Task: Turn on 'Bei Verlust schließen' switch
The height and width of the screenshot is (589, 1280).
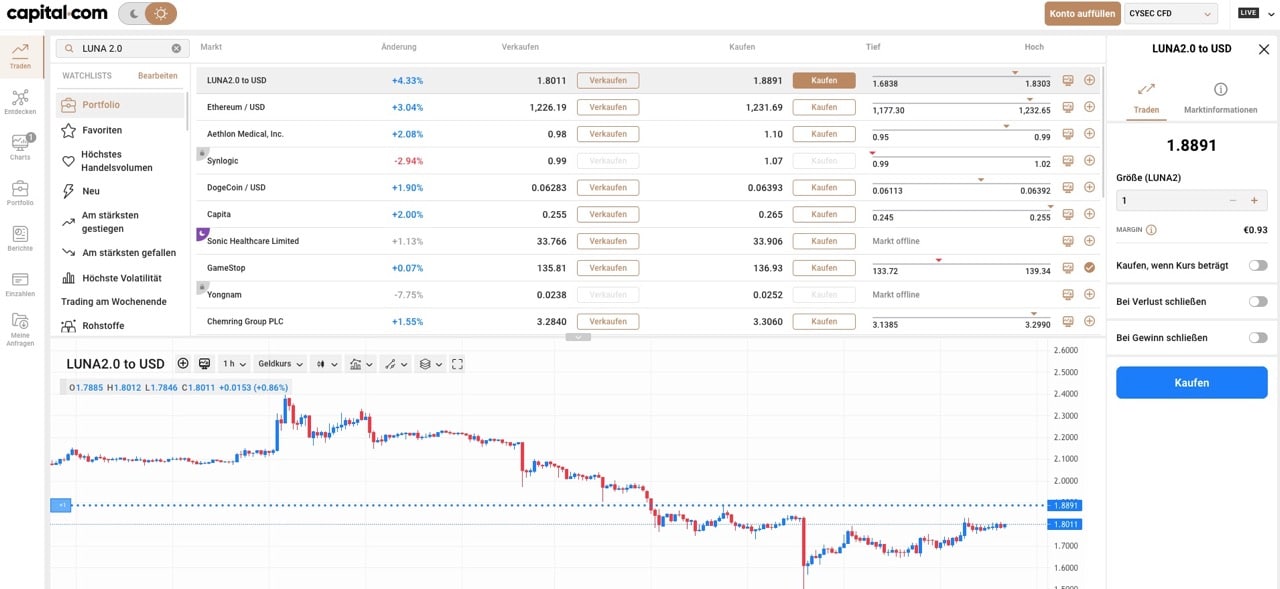Action: [1257, 301]
